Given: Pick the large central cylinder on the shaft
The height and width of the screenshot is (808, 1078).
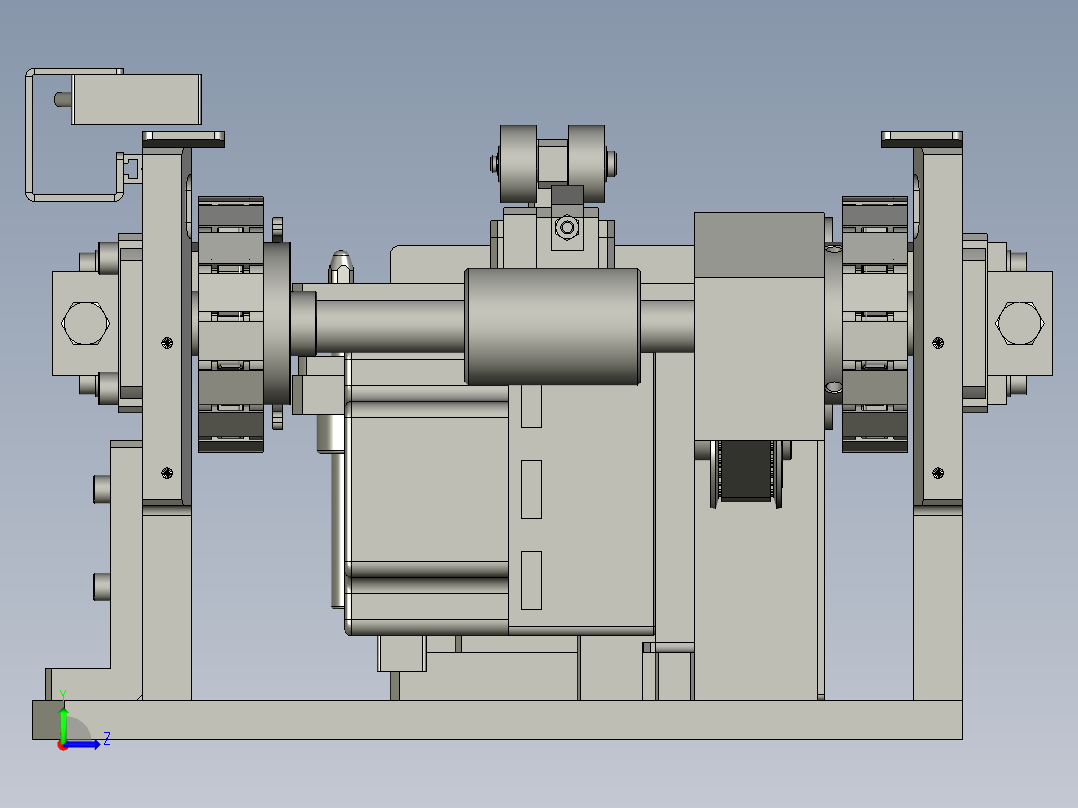Looking at the screenshot, I should (x=553, y=327).
